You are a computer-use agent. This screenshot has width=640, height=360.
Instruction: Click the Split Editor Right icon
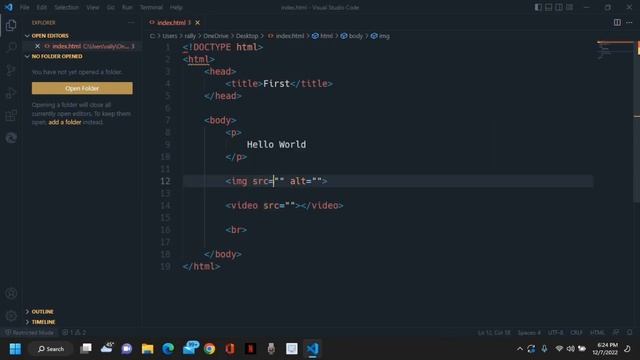(x=617, y=22)
